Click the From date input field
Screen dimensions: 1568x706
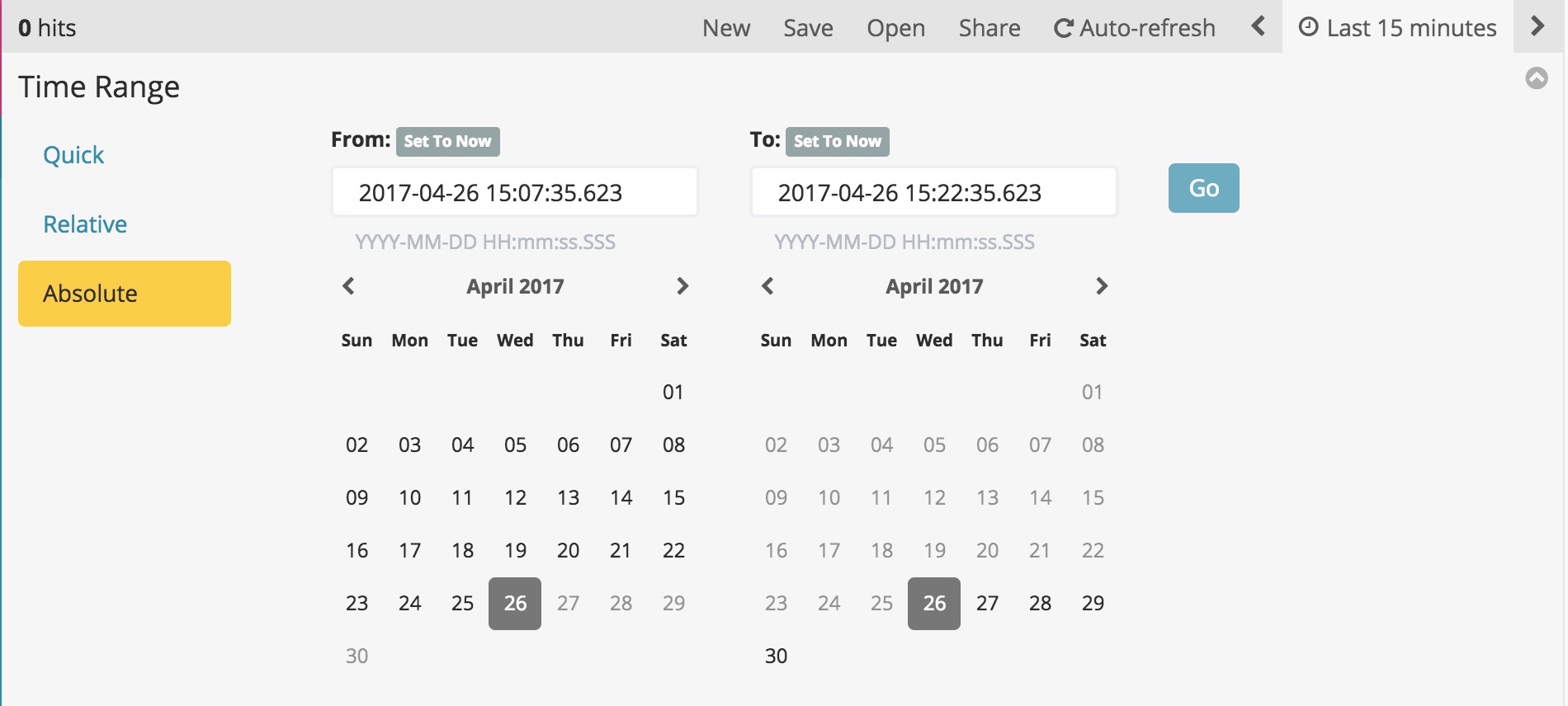pos(515,192)
